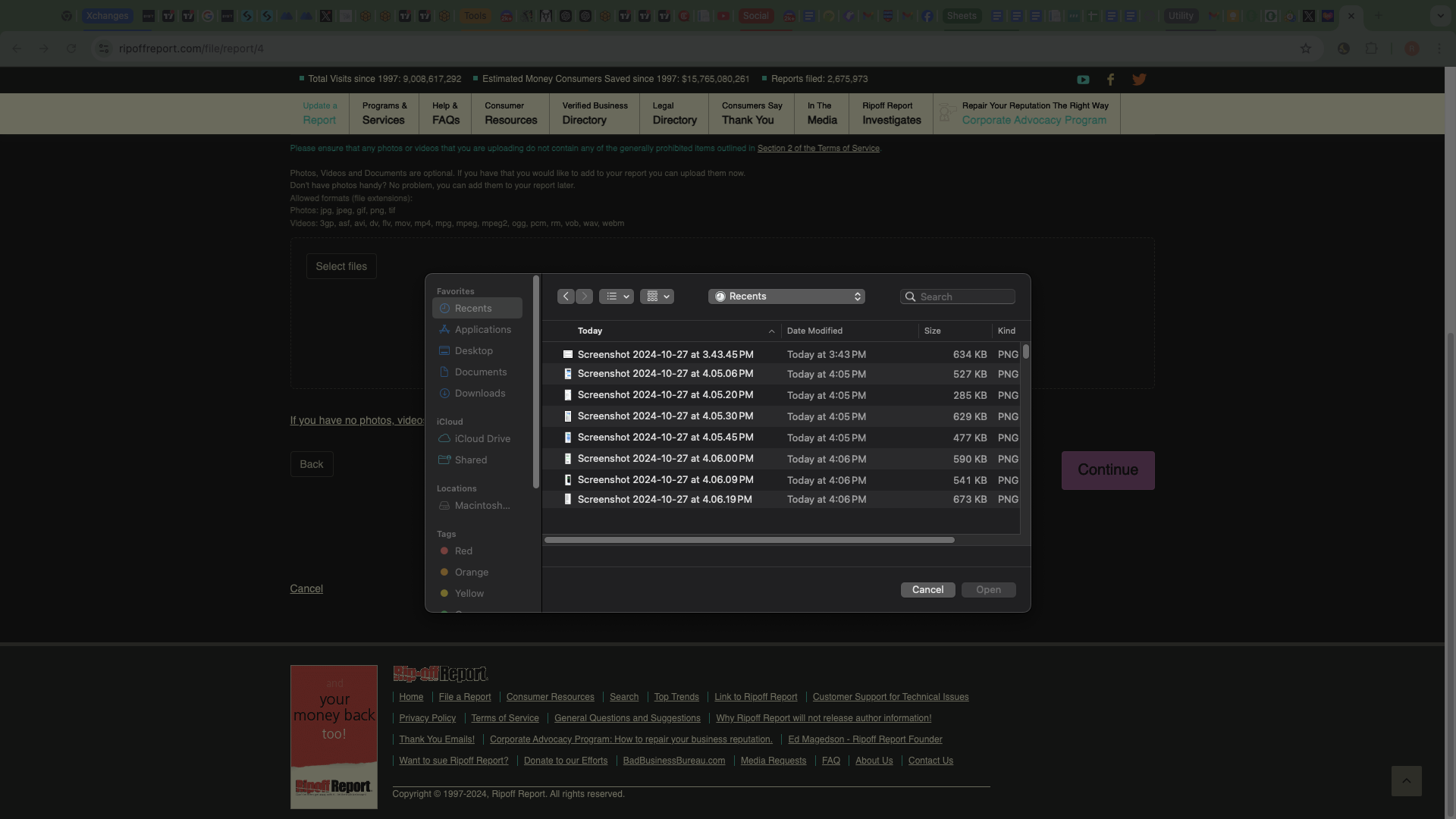Drag horizontal scrollbar in file browser
This screenshot has width=1456, height=819.
point(748,541)
